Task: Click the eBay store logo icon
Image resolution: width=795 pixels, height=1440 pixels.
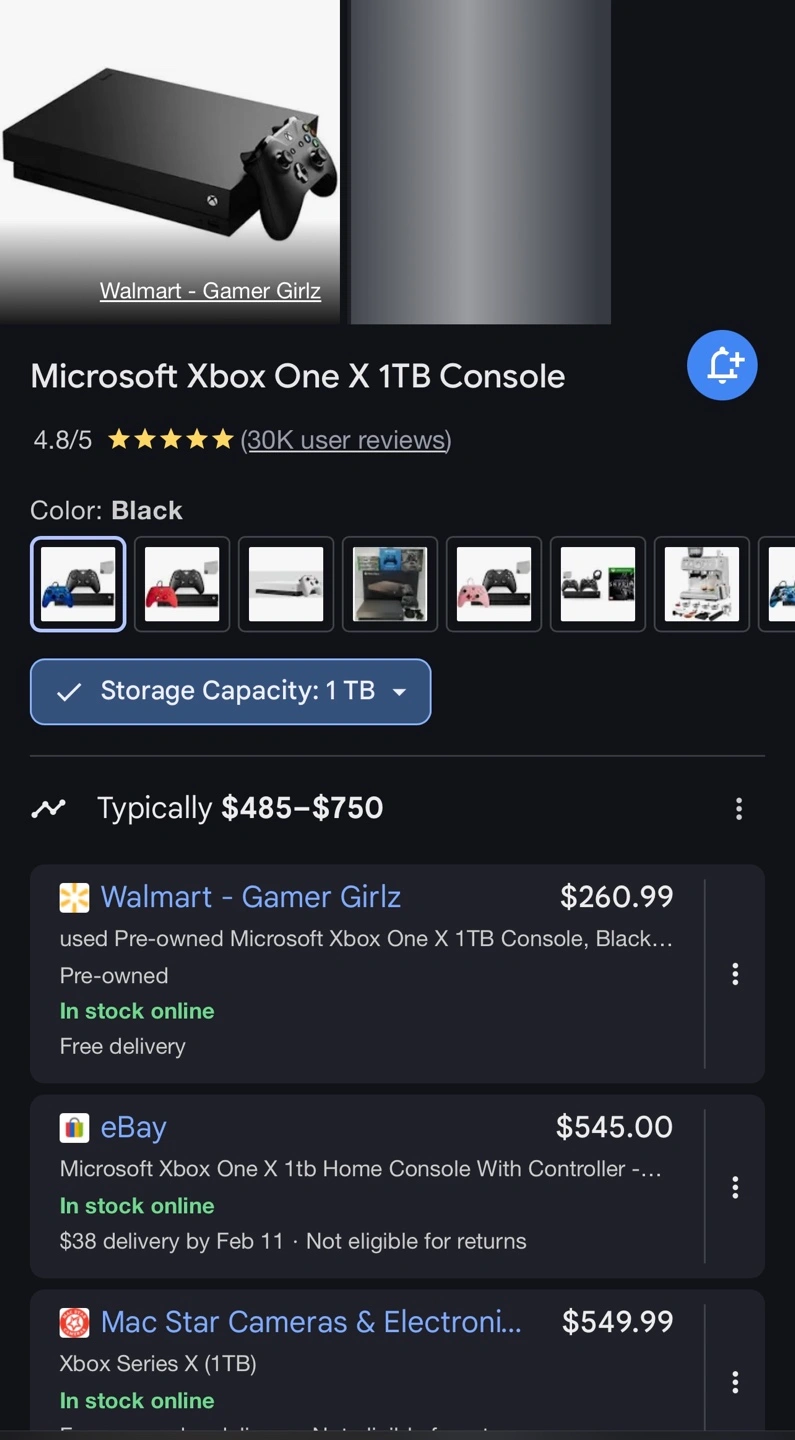Action: tap(74, 1128)
